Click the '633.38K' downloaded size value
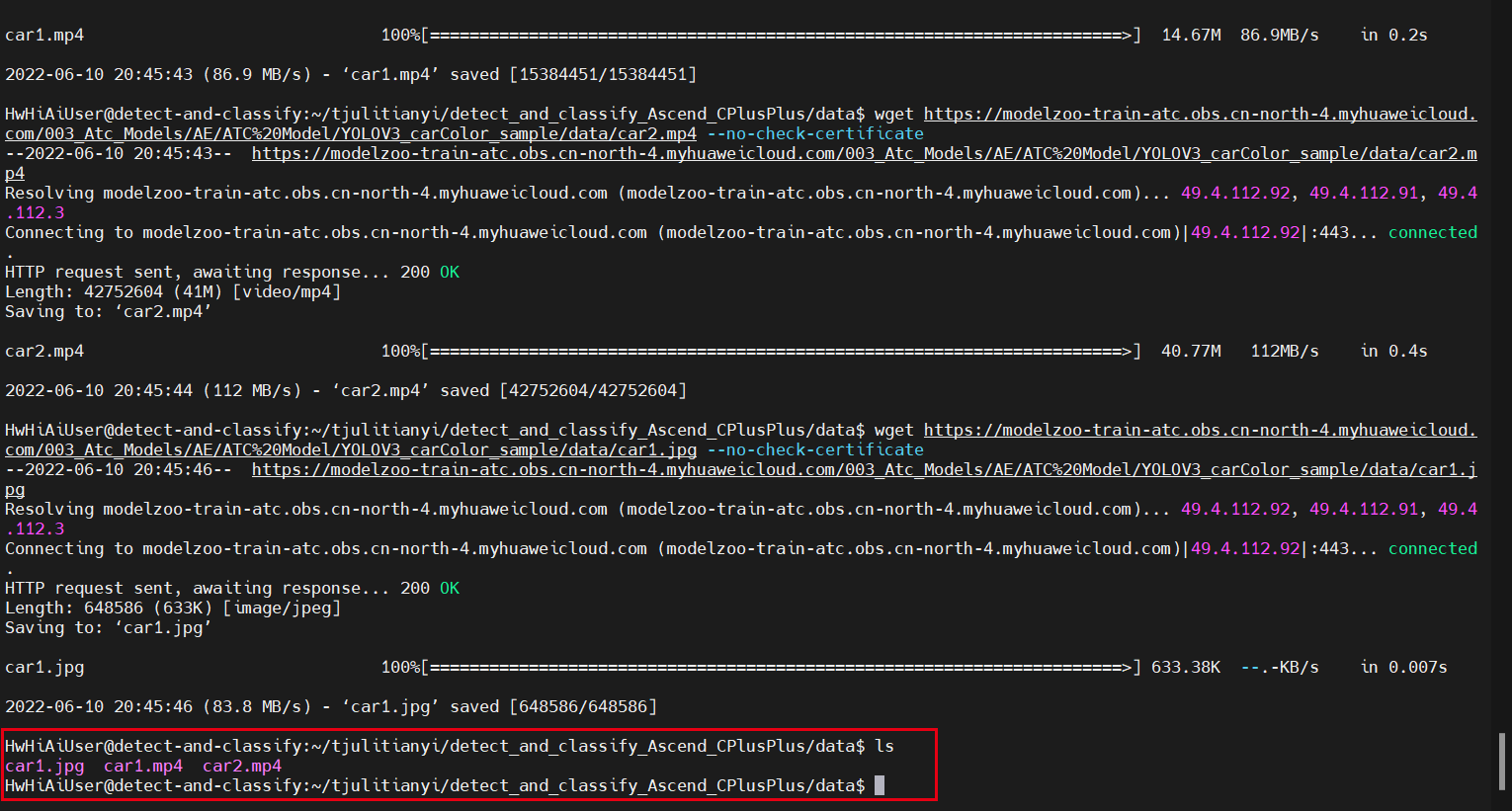The height and width of the screenshot is (811, 1512). point(1186,667)
